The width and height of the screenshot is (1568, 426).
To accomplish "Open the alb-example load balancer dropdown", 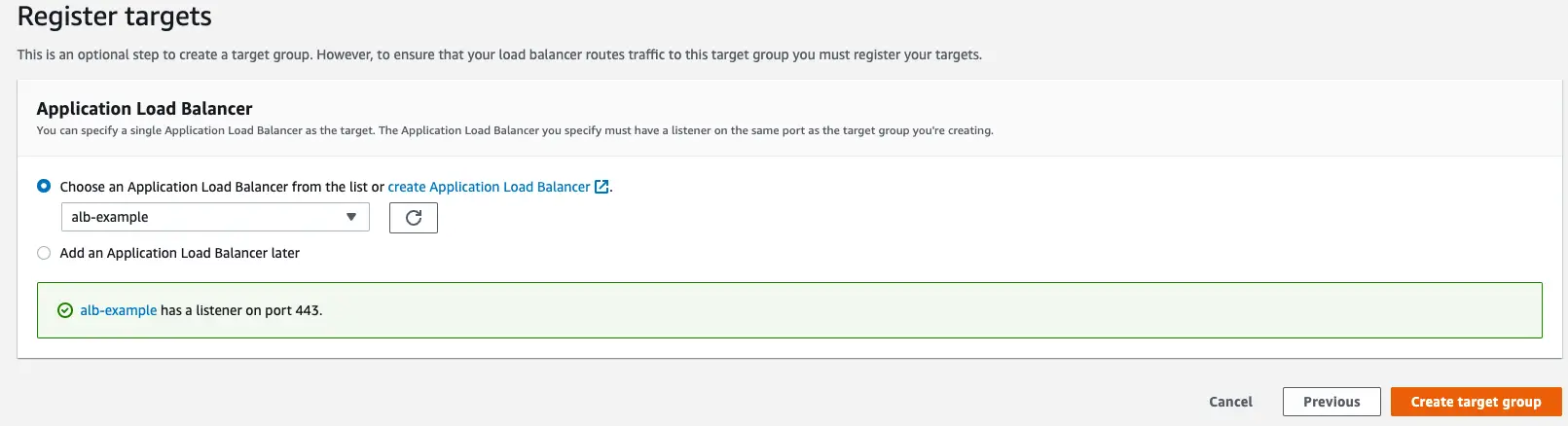I will 215,217.
